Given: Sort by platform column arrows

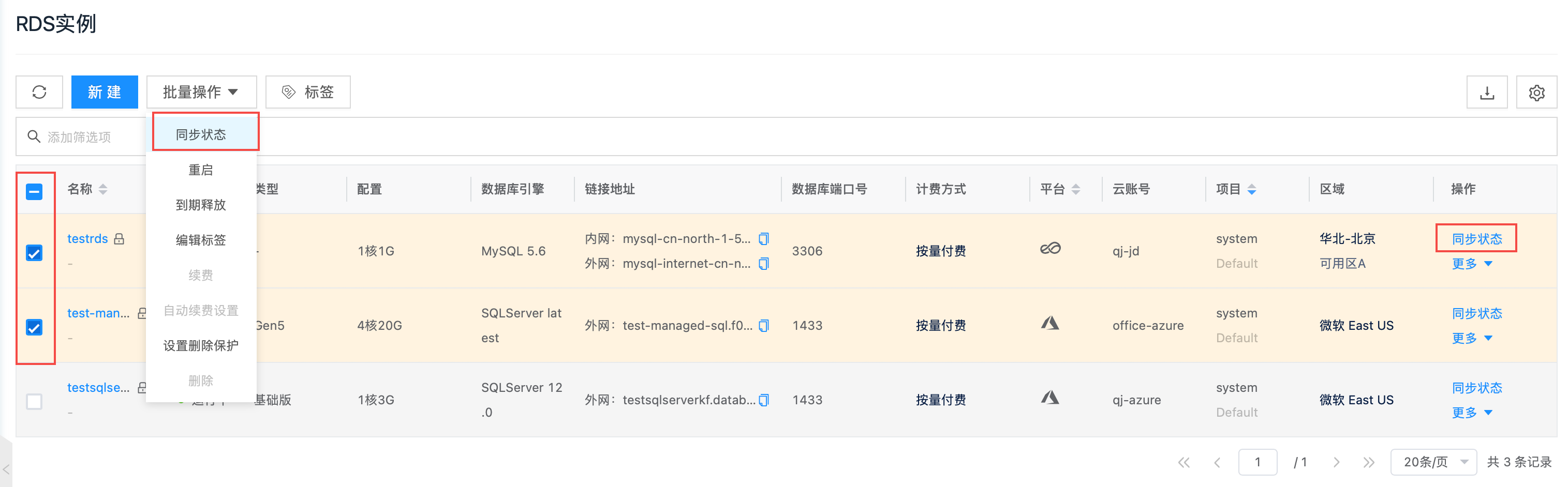Looking at the screenshot, I should (1075, 189).
